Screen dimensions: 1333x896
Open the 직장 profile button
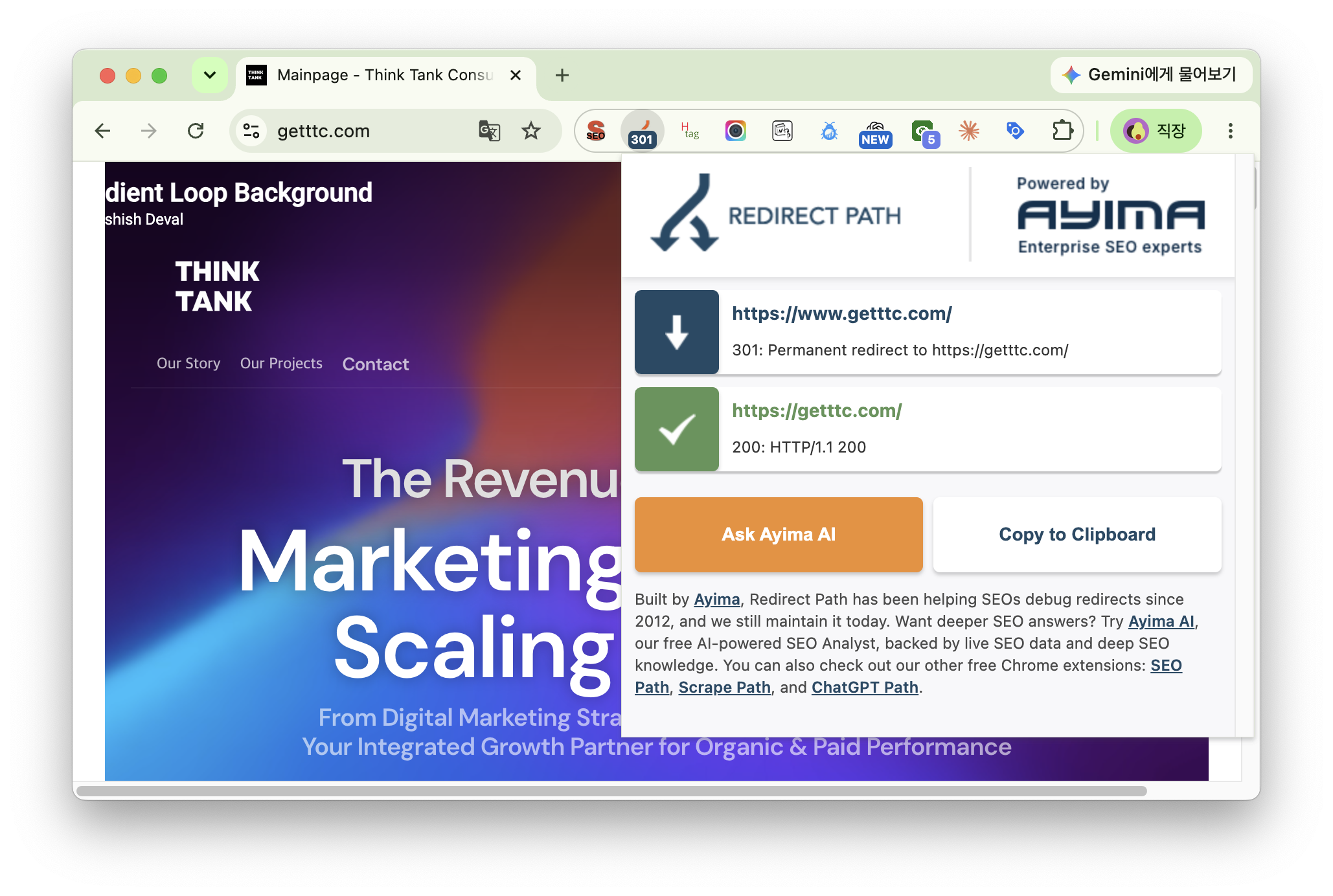click(x=1156, y=131)
